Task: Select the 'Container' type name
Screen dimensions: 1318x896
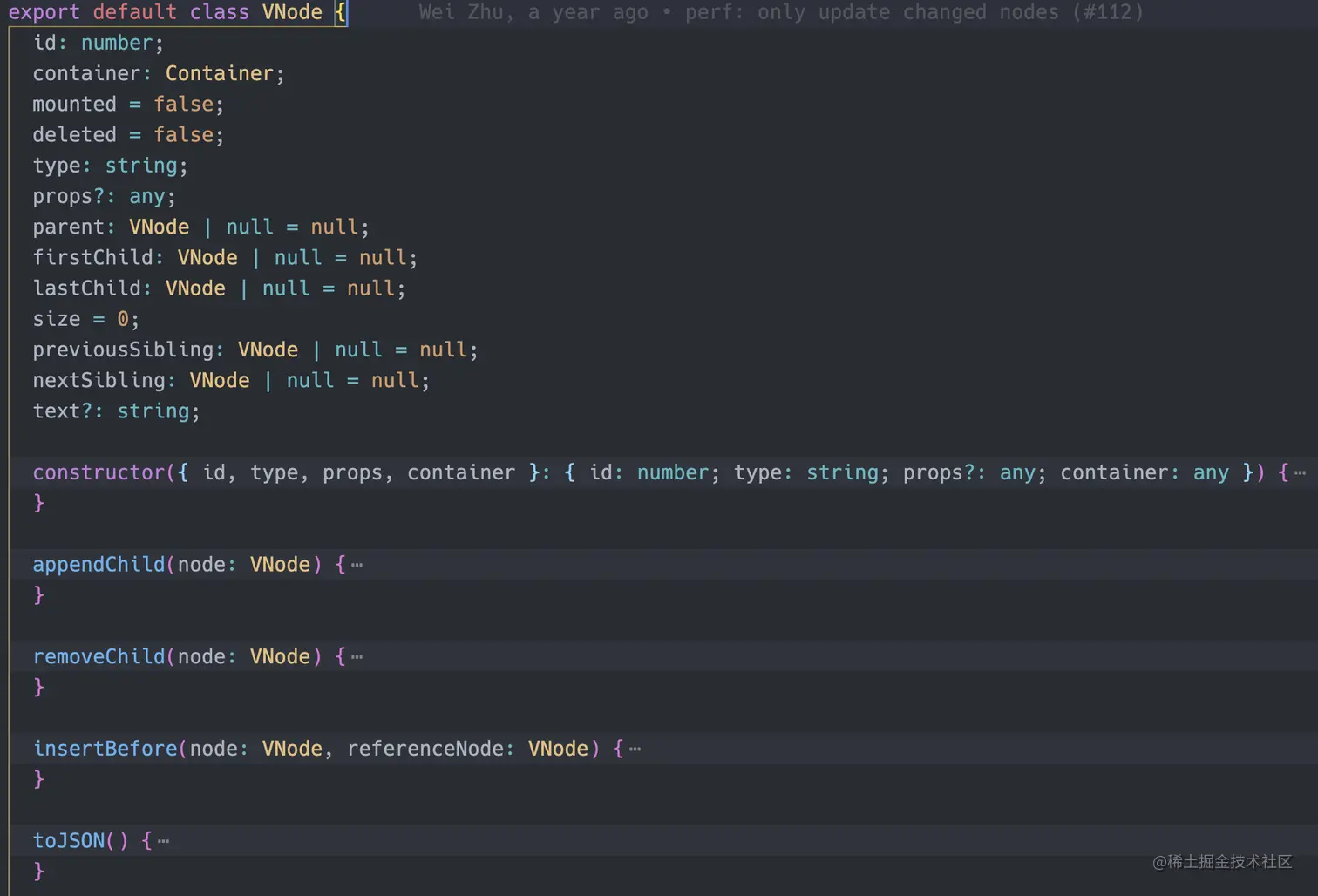Action: click(x=219, y=73)
